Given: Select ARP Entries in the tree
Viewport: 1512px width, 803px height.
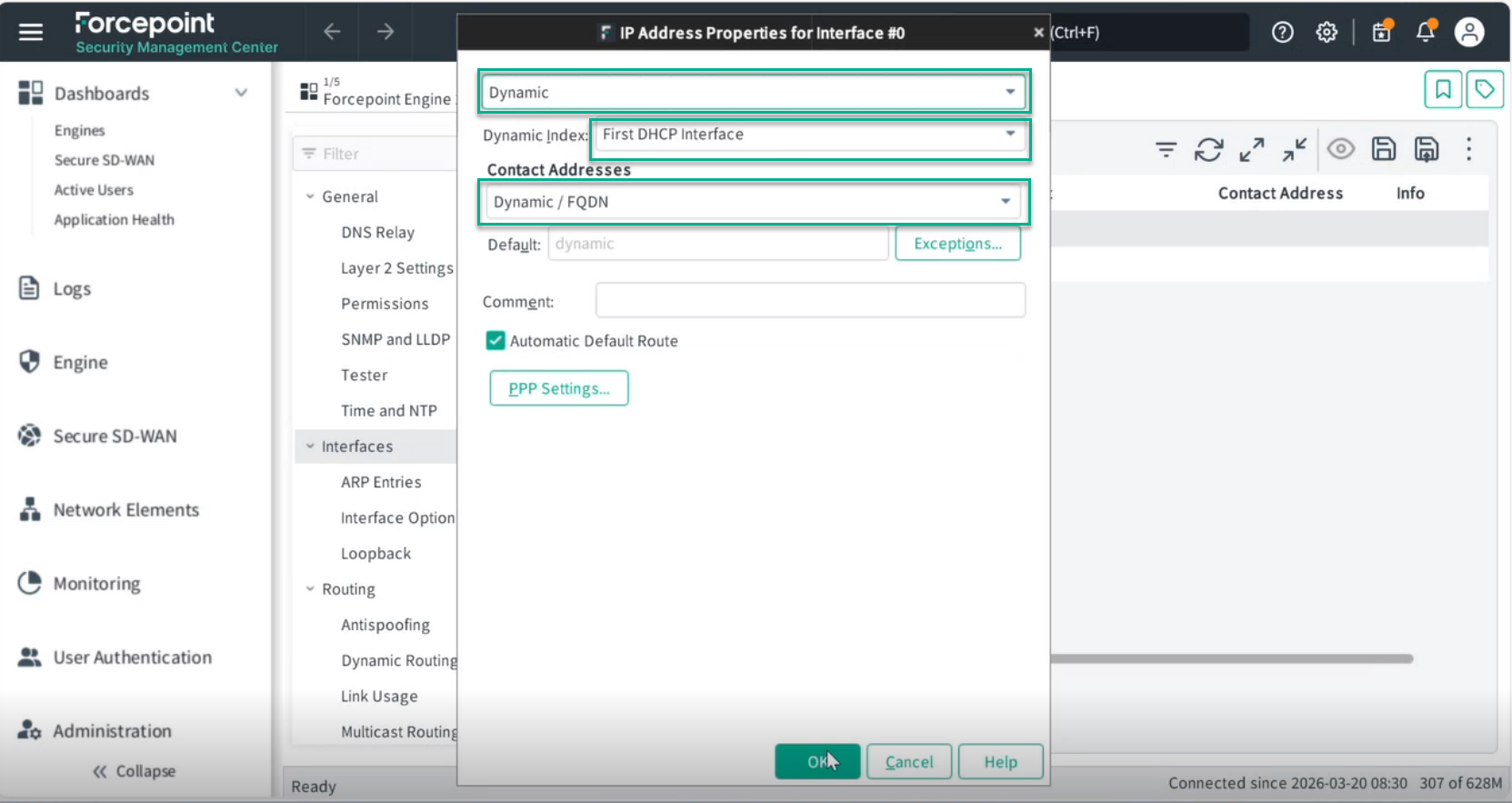Looking at the screenshot, I should tap(381, 482).
